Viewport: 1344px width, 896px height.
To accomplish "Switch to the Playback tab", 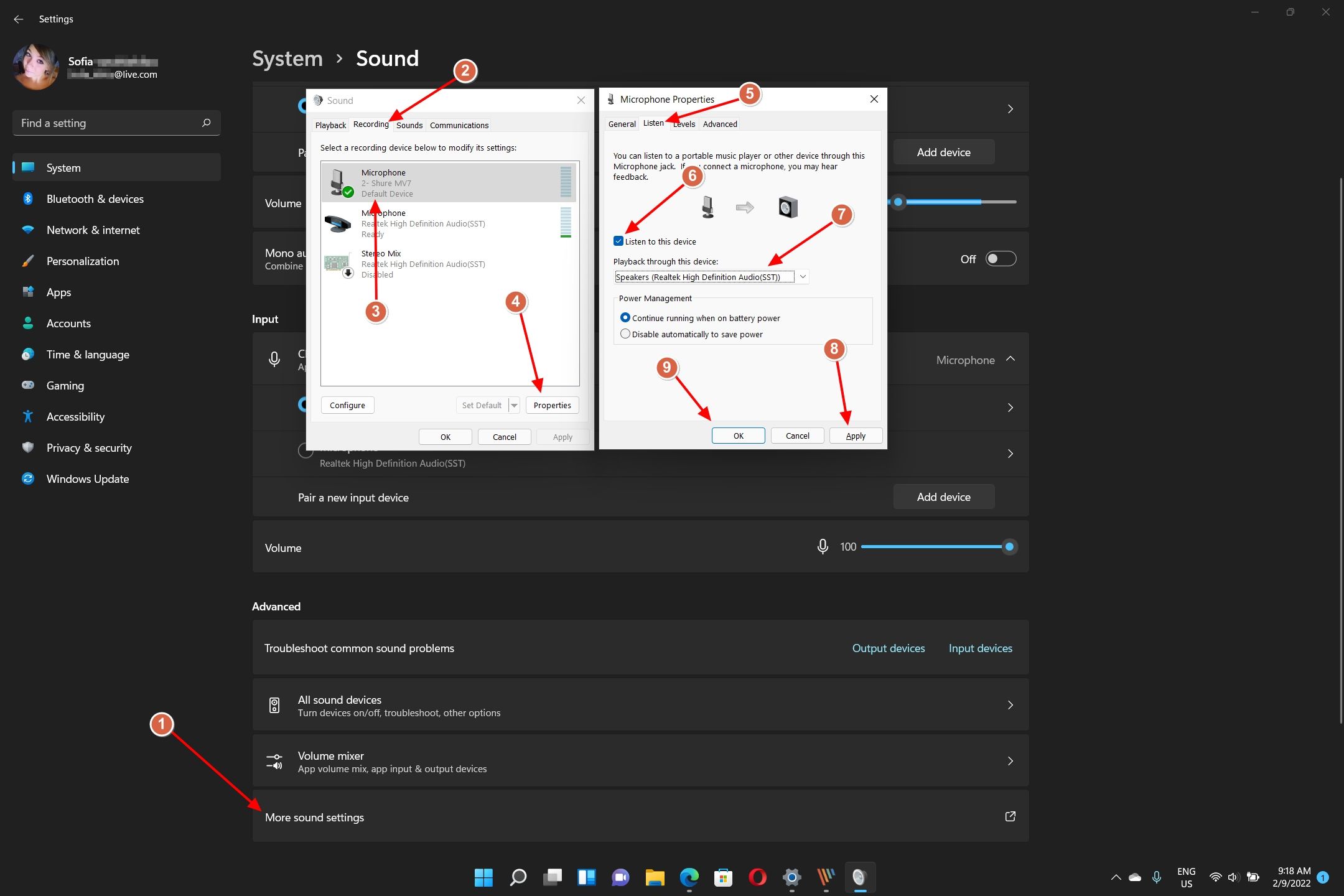I will [x=330, y=125].
